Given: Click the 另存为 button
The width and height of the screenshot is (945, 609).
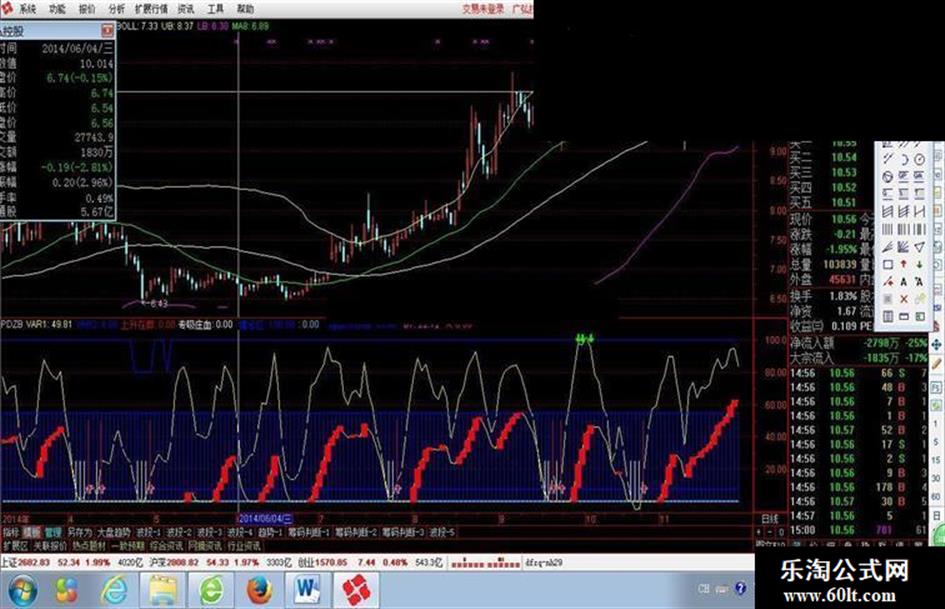Looking at the screenshot, I should pos(80,532).
